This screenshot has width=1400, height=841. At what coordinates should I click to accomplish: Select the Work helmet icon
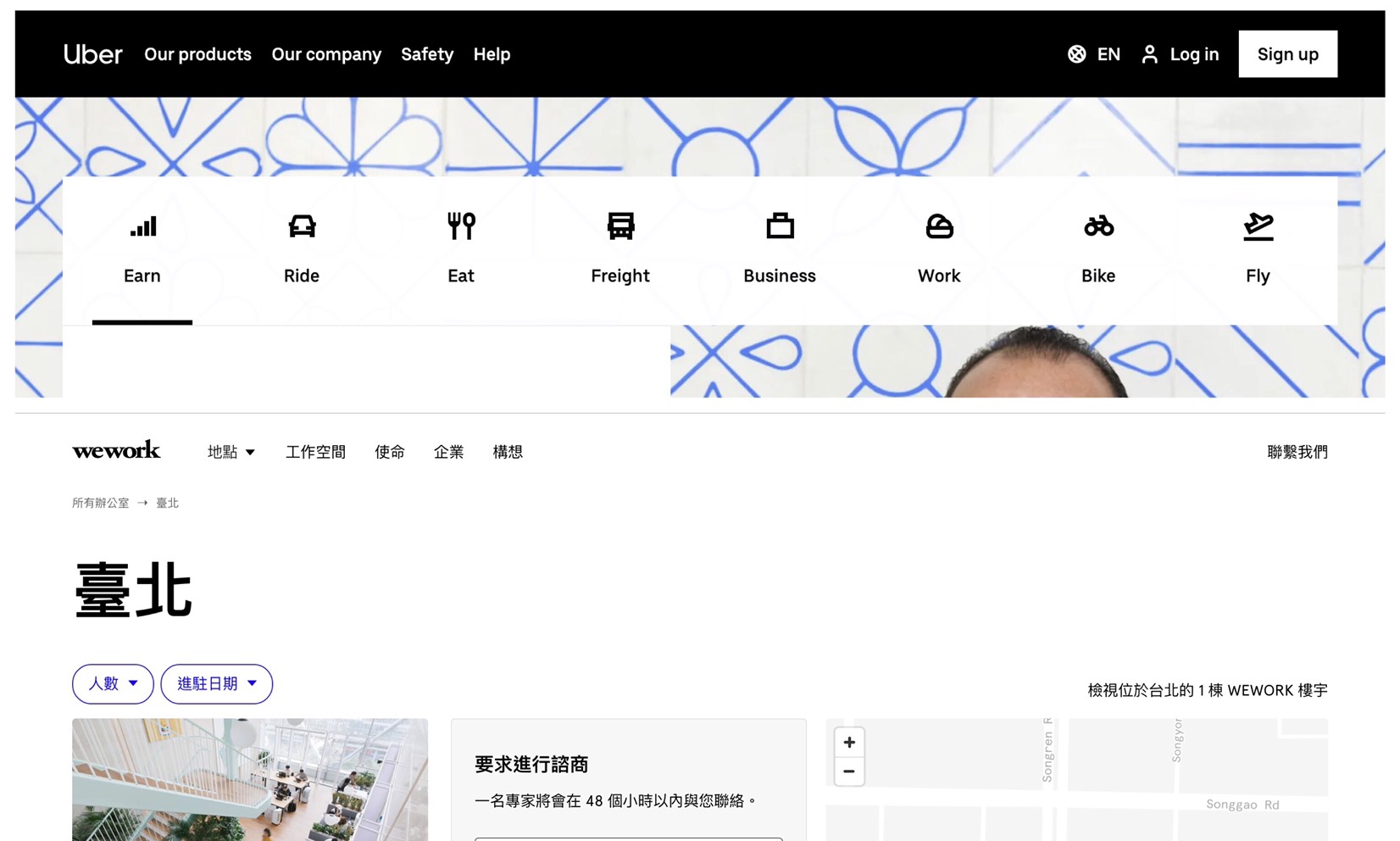939,226
